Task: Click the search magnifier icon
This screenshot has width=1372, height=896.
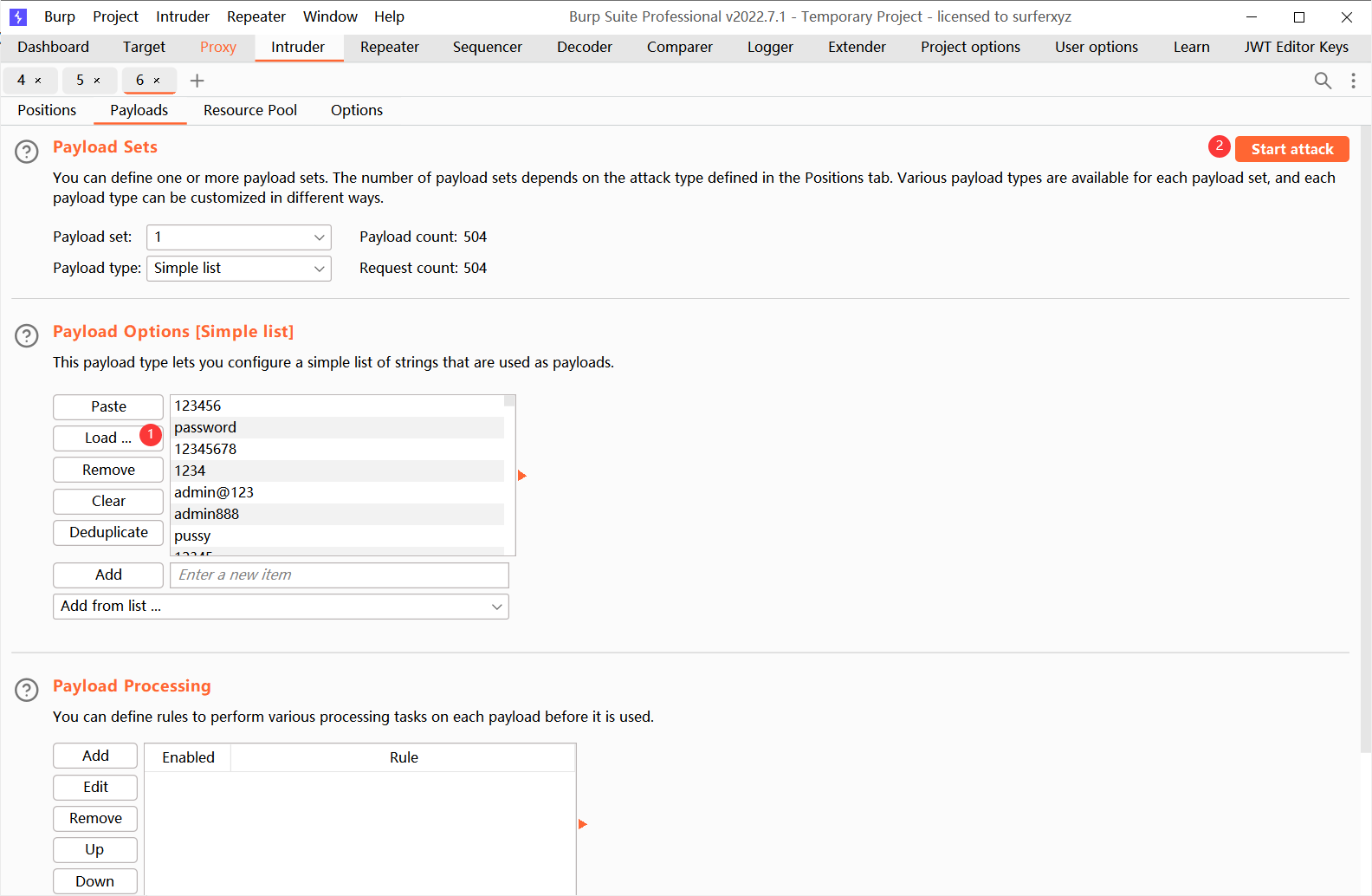Action: click(1323, 81)
